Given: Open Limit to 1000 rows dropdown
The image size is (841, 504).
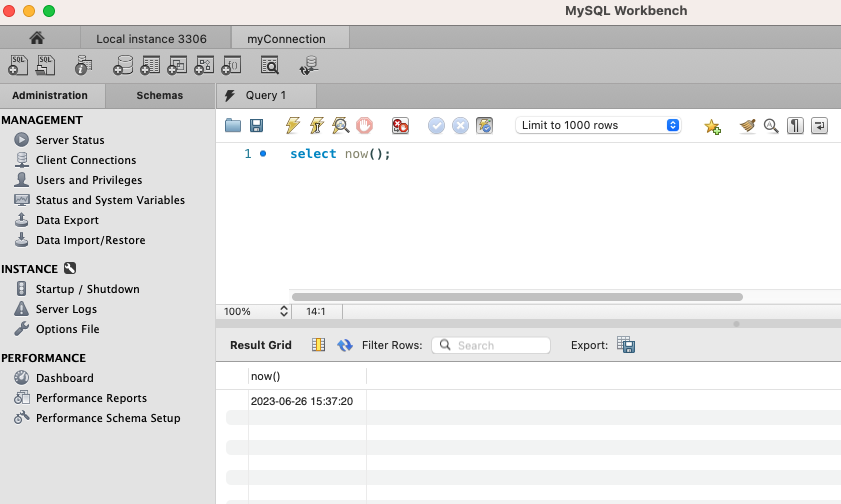Looking at the screenshot, I should [x=598, y=125].
